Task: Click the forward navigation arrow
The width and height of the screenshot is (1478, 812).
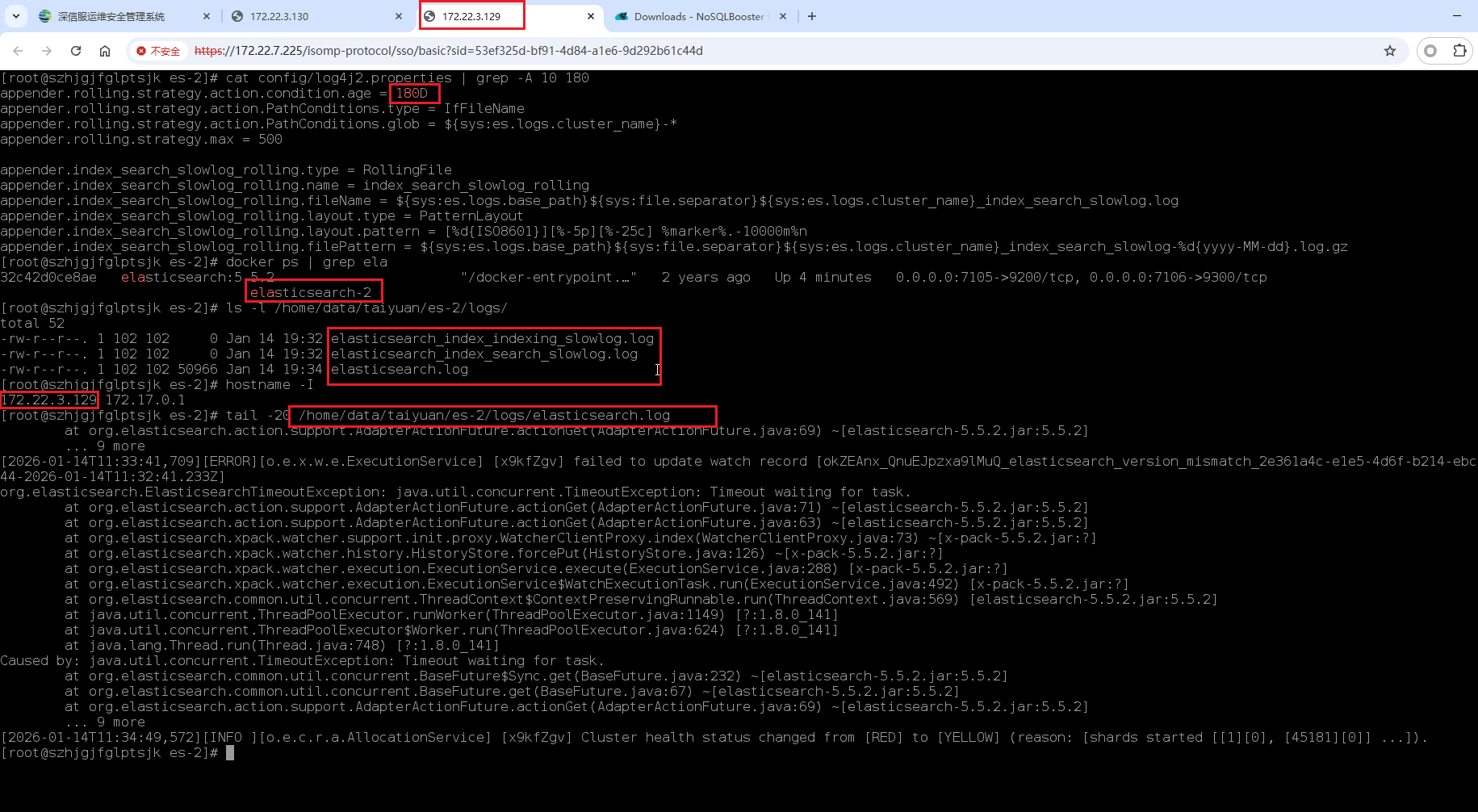Action: [47, 51]
